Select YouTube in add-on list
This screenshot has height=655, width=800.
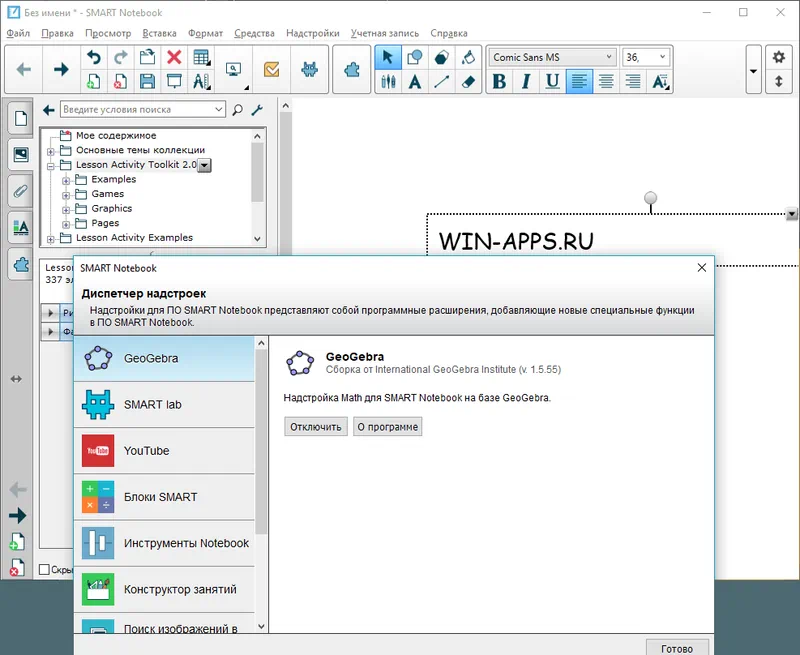164,451
